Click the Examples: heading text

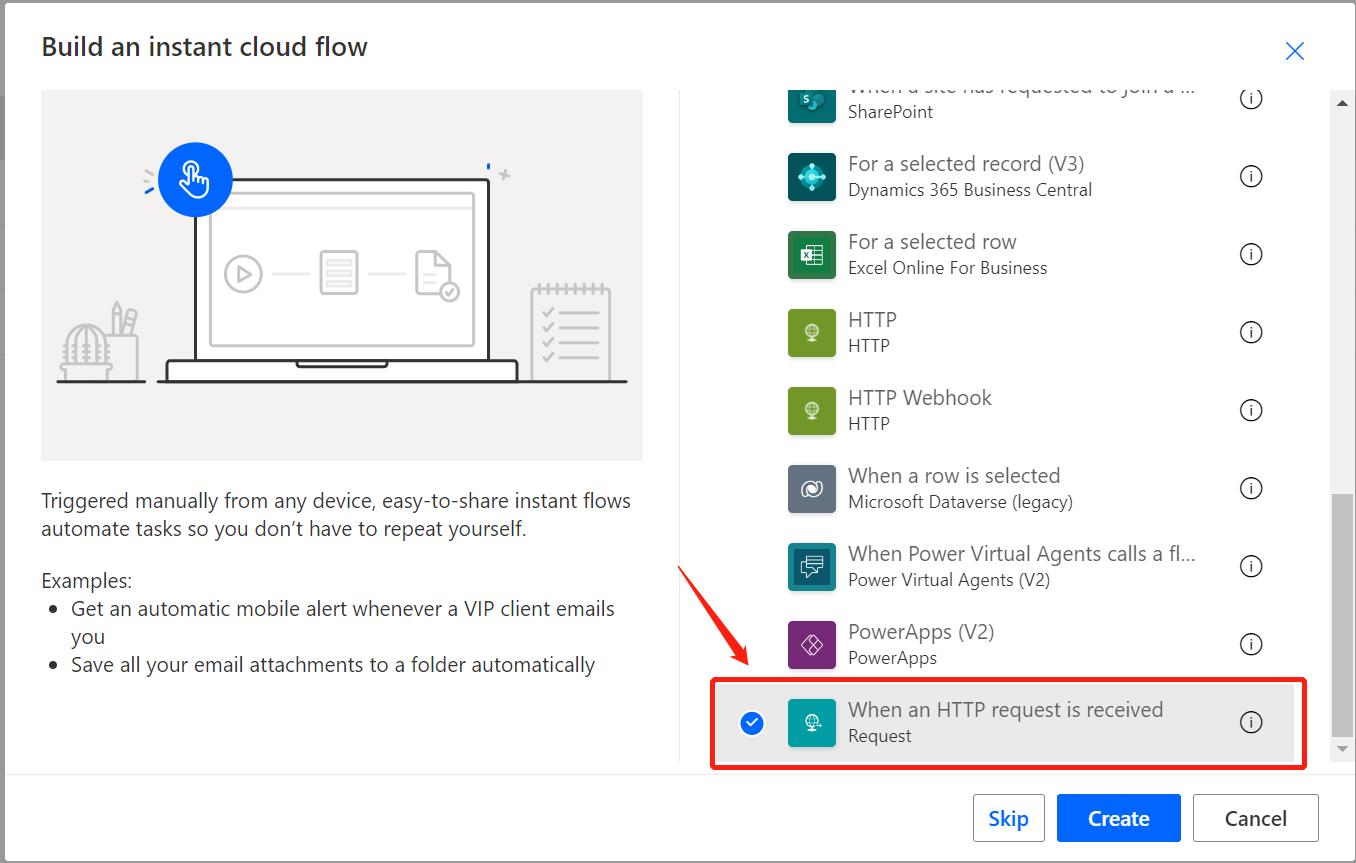click(86, 581)
